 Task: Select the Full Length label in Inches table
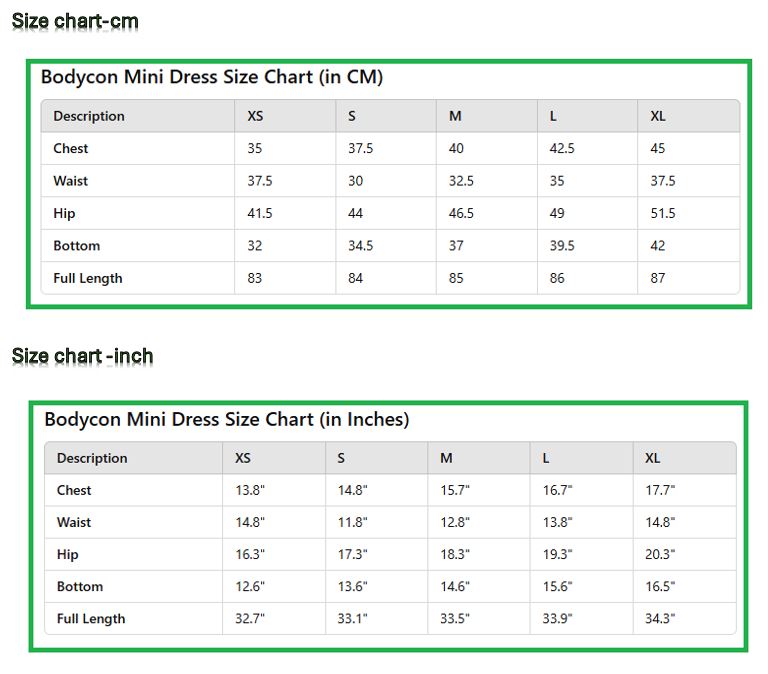coord(91,619)
